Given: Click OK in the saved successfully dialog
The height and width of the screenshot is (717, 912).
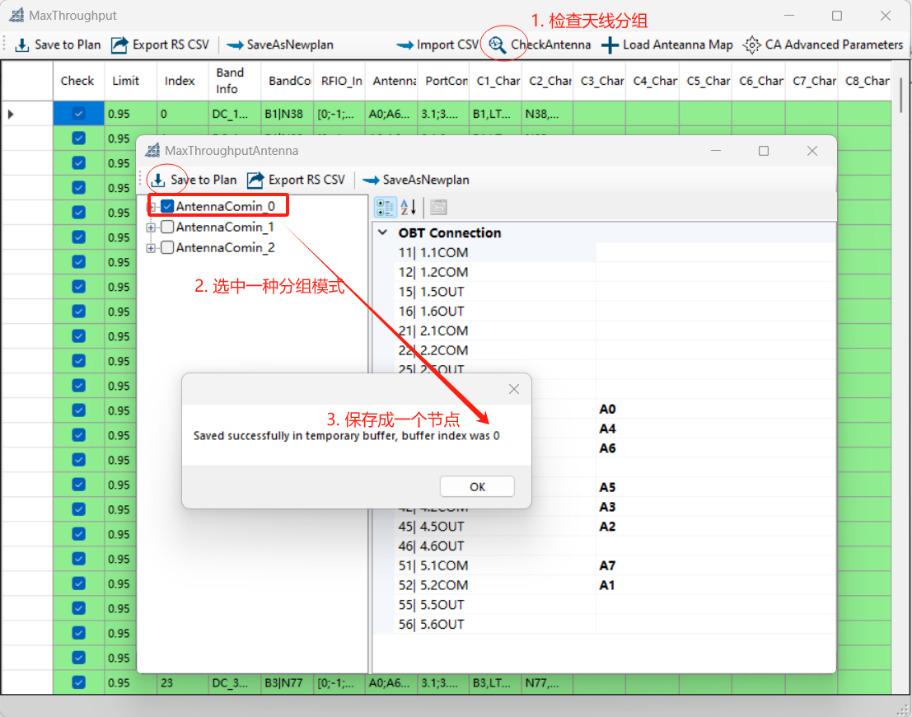Looking at the screenshot, I should pos(477,487).
